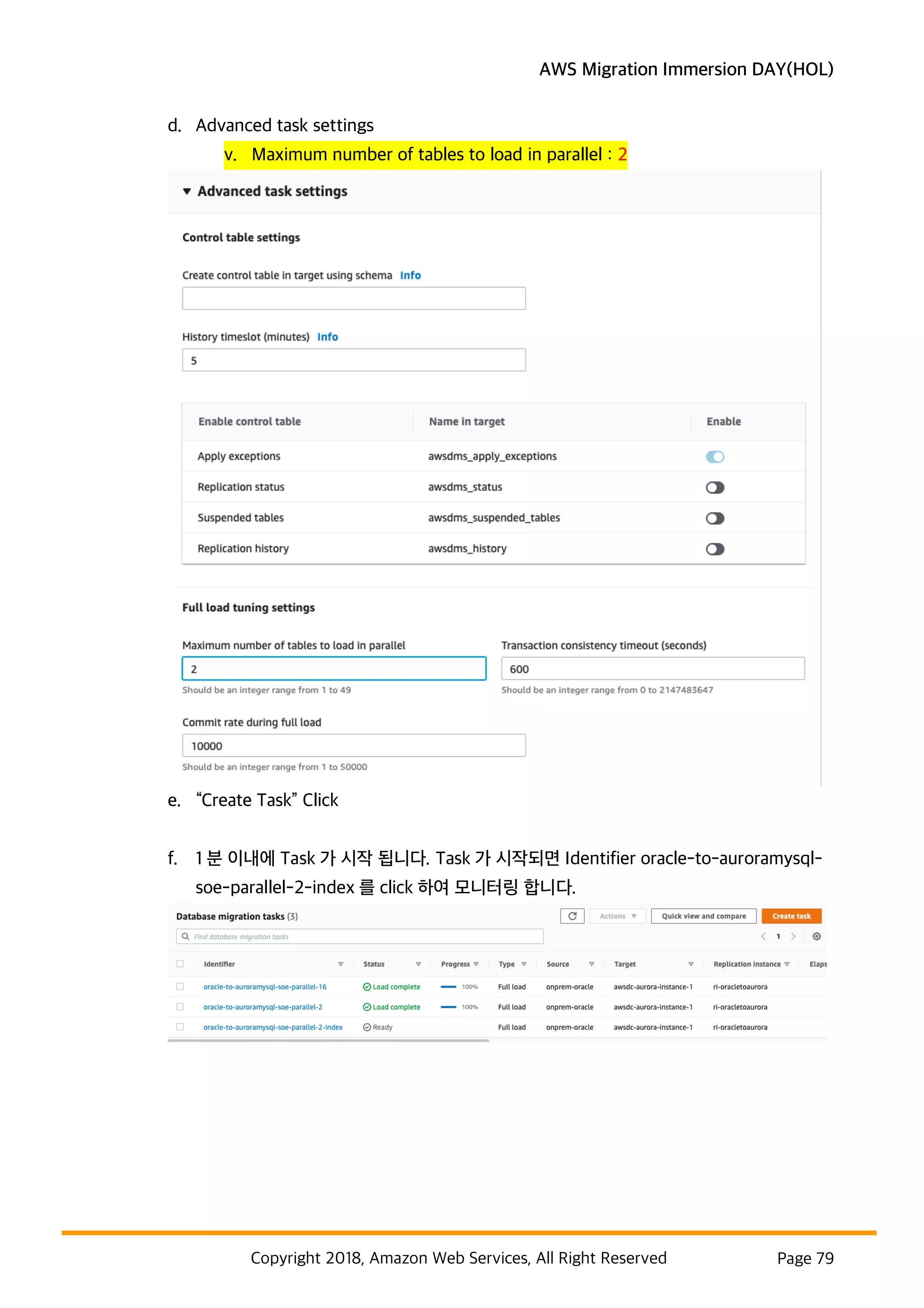
Task: Select the search magnifier icon
Action: click(x=185, y=937)
